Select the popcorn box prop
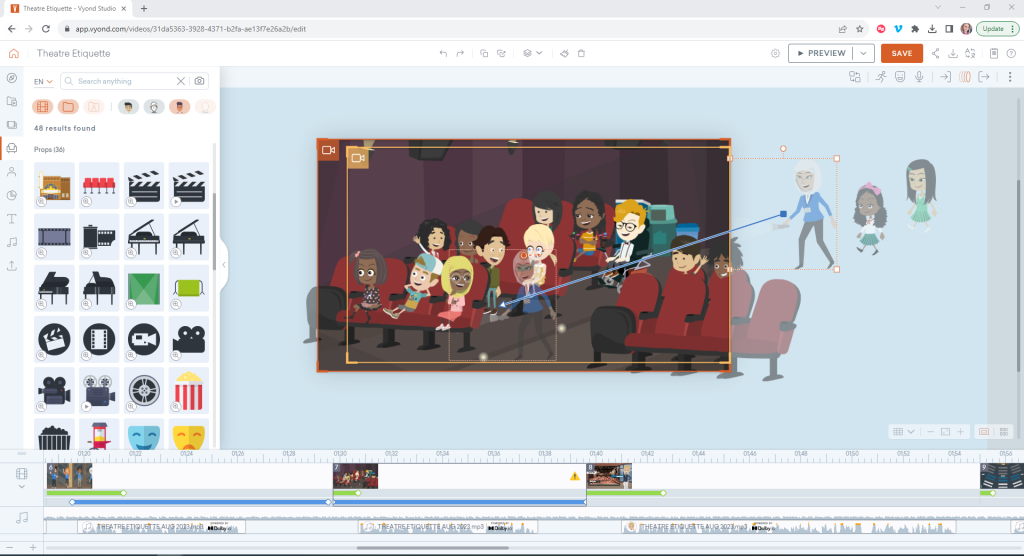The width and height of the screenshot is (1024, 556). click(x=188, y=390)
